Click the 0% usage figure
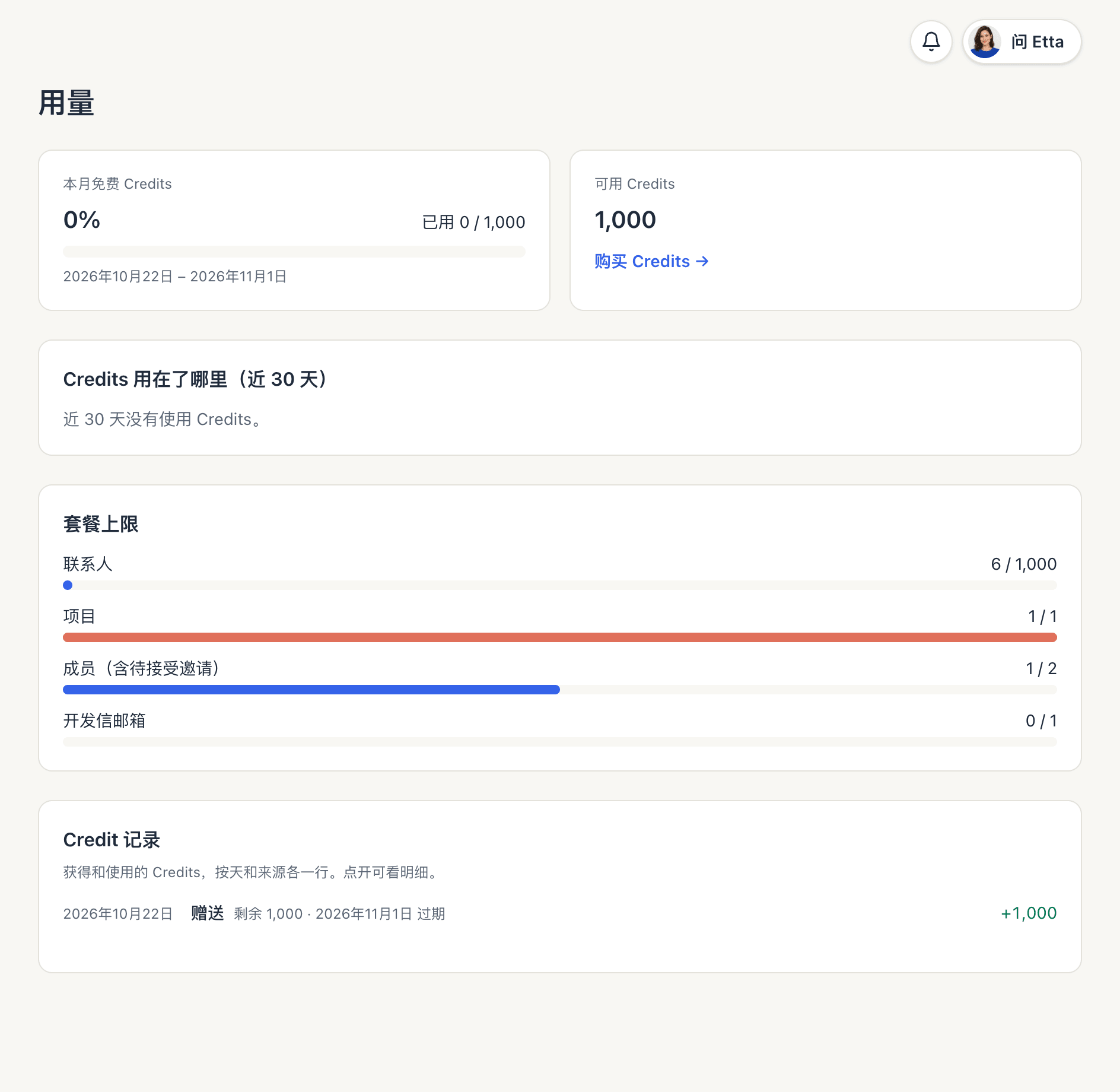1120x1092 pixels. pyautogui.click(x=82, y=220)
